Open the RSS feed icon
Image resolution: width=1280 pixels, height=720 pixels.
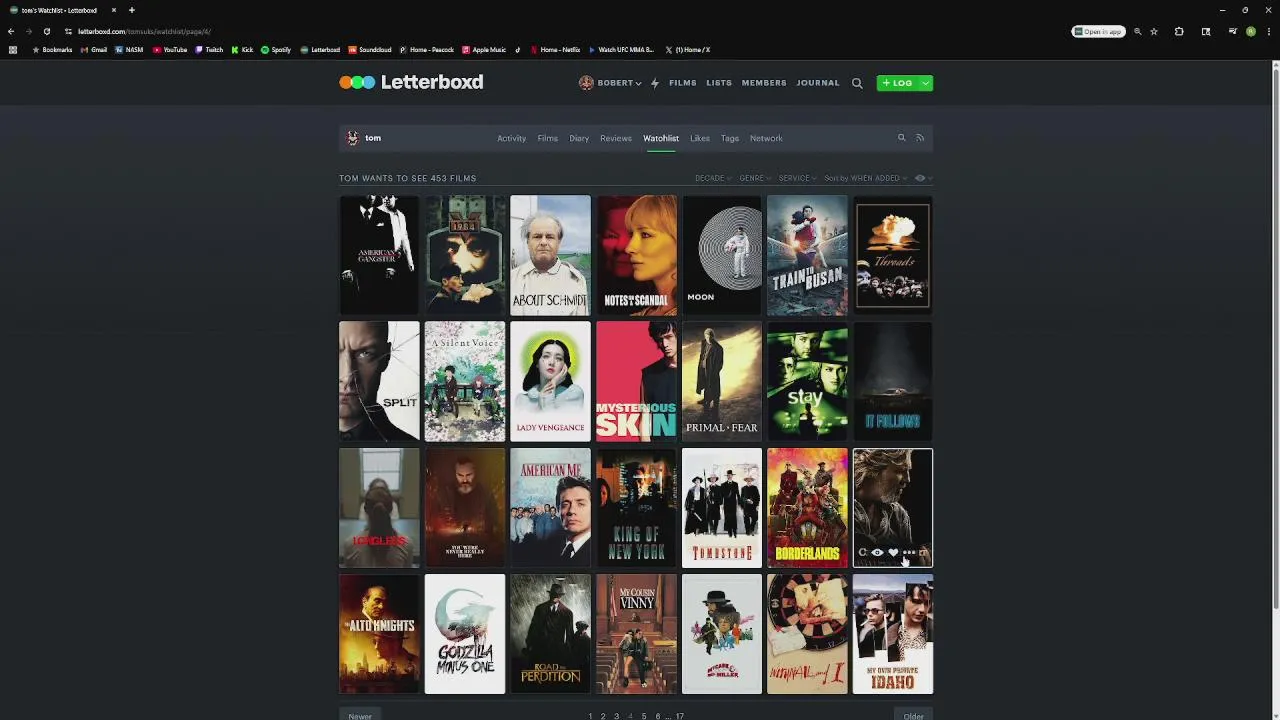click(920, 138)
